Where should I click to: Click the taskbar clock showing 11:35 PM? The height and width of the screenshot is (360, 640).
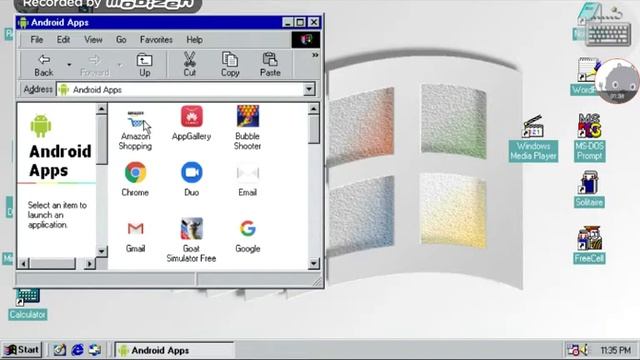coord(616,350)
